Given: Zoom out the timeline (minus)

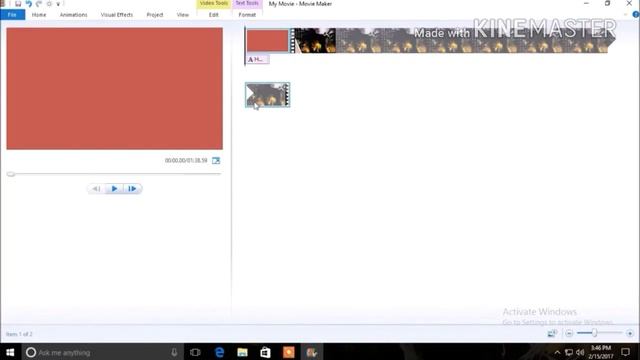Looking at the screenshot, I should 569,333.
